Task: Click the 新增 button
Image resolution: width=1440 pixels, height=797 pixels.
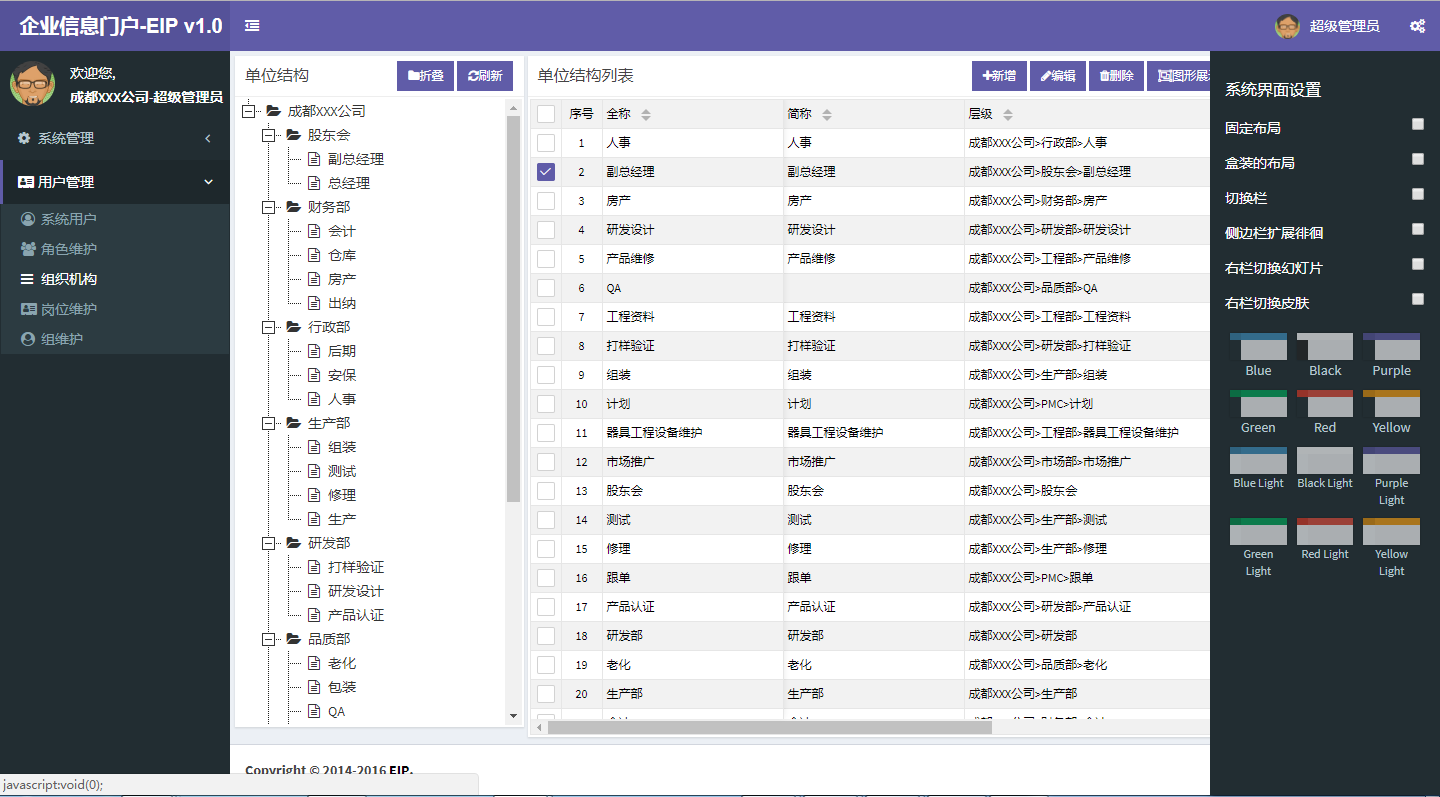Action: tap(999, 76)
